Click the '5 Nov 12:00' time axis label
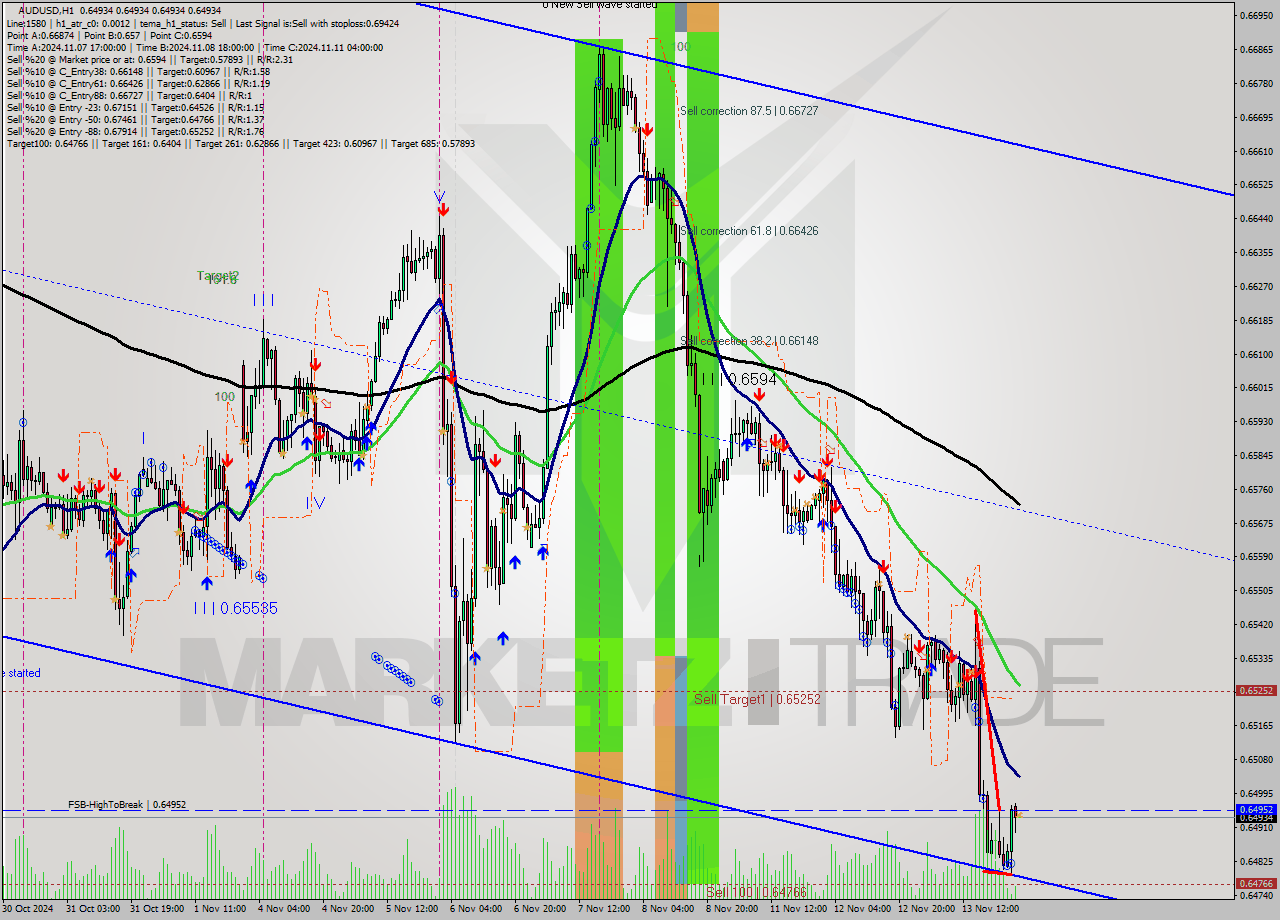This screenshot has width=1280, height=920. (x=413, y=909)
